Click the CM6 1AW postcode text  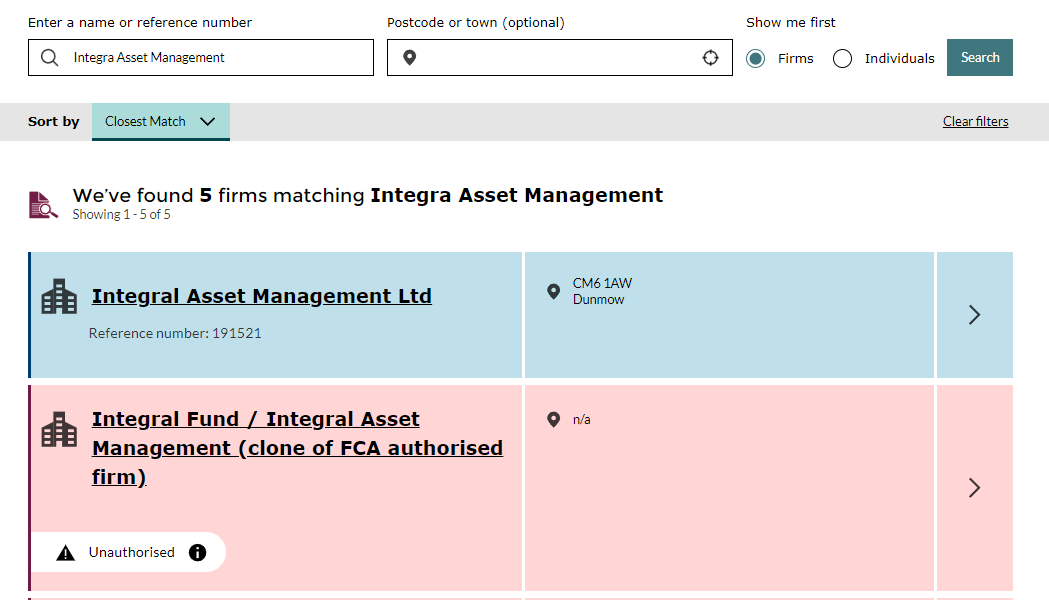pos(602,283)
